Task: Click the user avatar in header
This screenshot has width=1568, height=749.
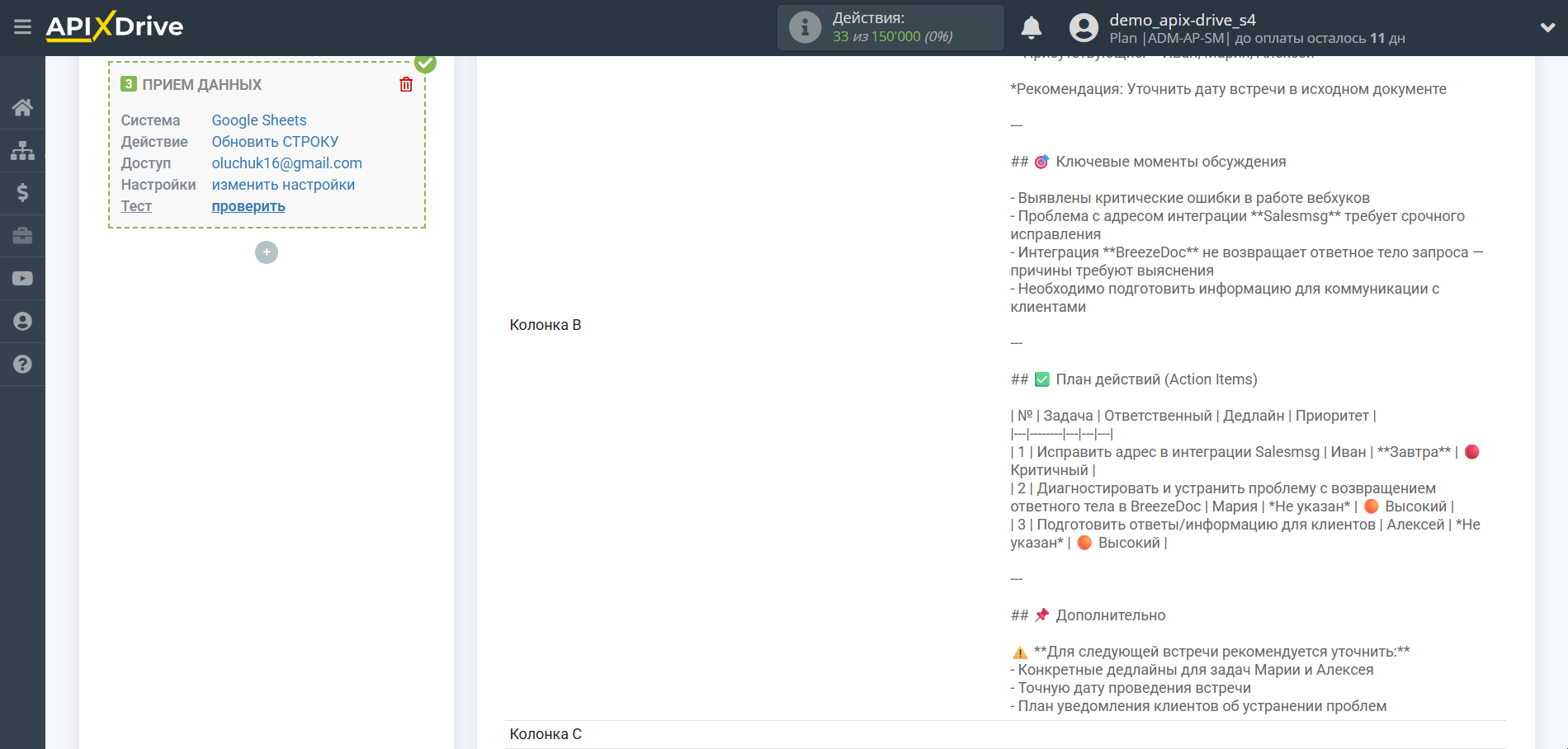Action: point(1084,27)
